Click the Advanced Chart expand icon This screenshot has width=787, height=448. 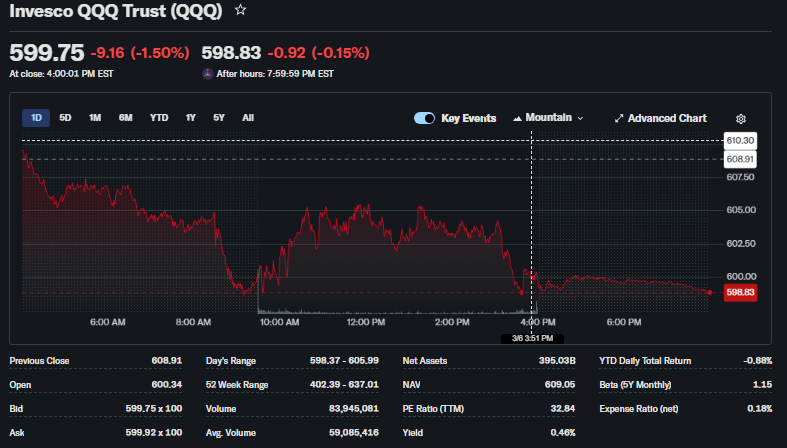(x=619, y=118)
